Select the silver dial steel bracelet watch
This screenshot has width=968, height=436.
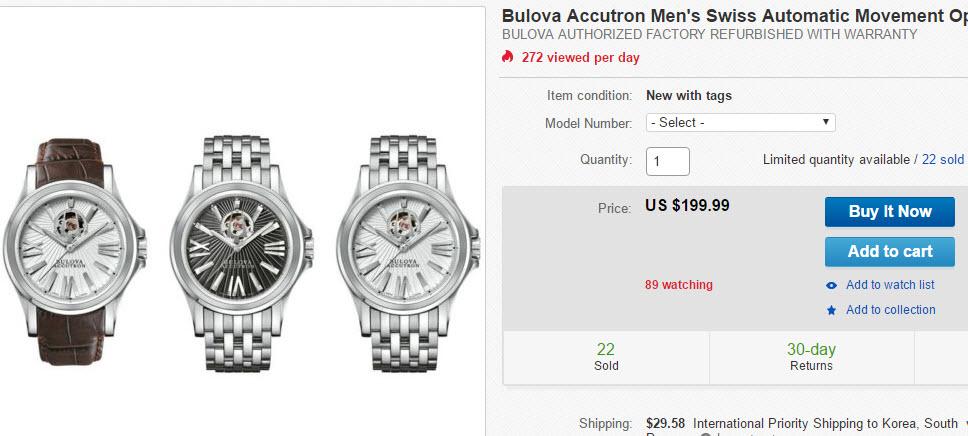click(x=406, y=249)
